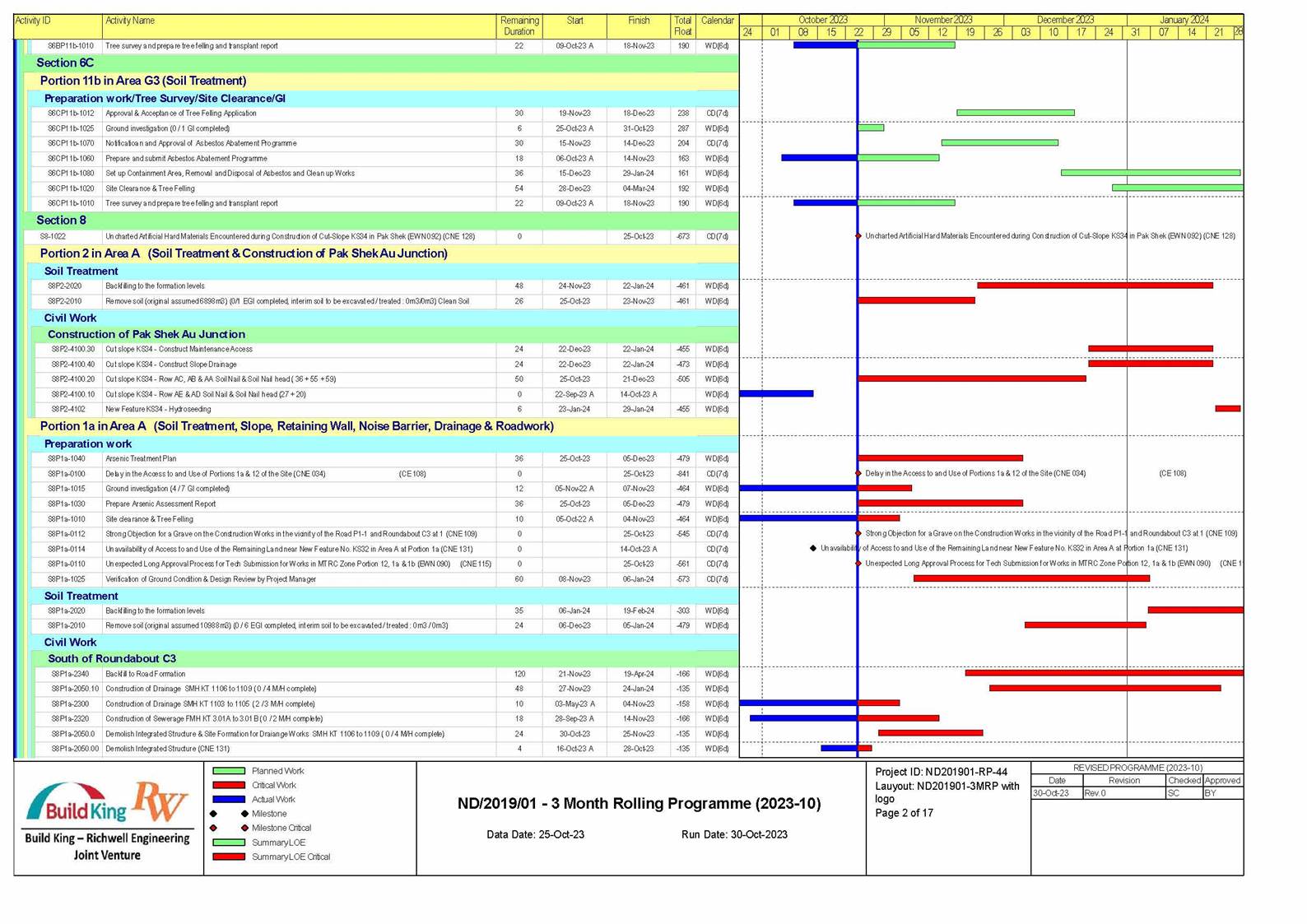Click milestone diamond for Strong Objection for a Grave
Viewport: 1307px width, 924px height.
[x=858, y=533]
